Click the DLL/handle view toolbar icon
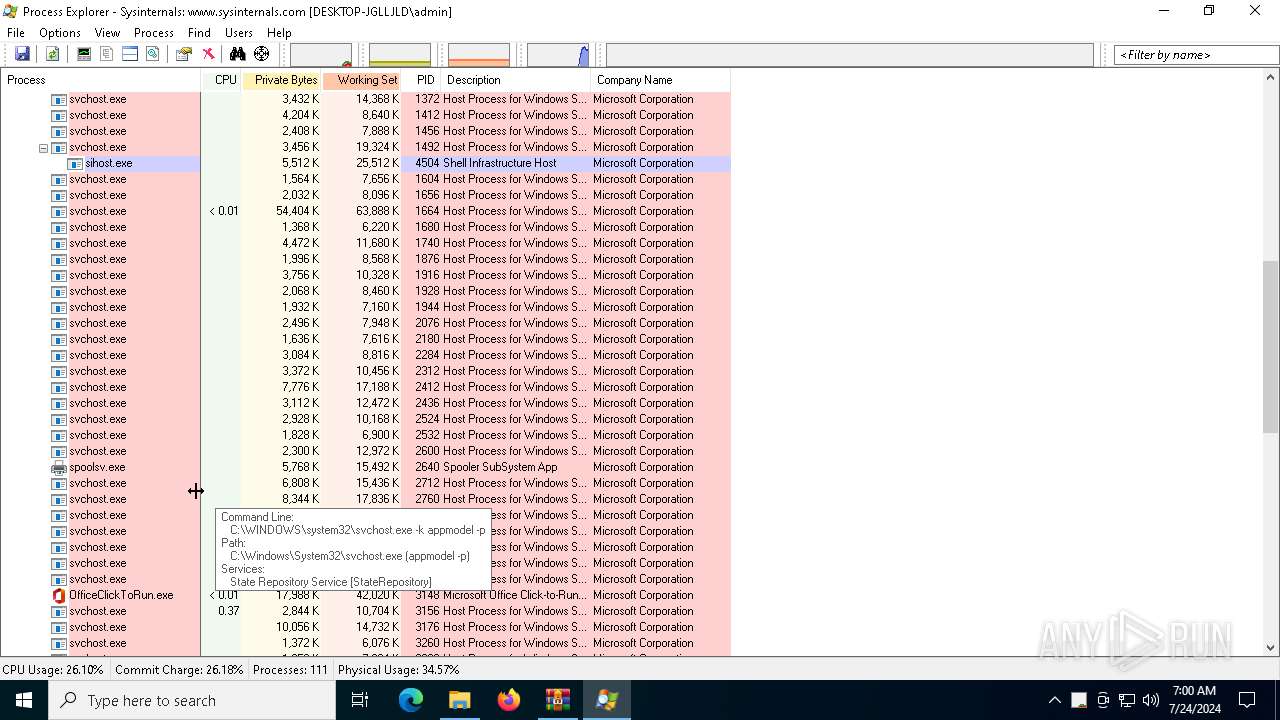 click(x=153, y=54)
